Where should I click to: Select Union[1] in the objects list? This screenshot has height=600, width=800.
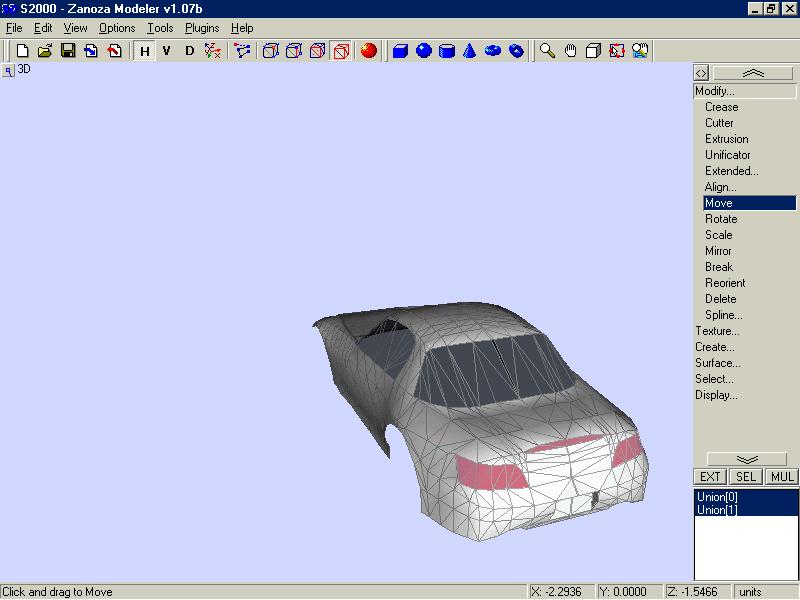717,510
